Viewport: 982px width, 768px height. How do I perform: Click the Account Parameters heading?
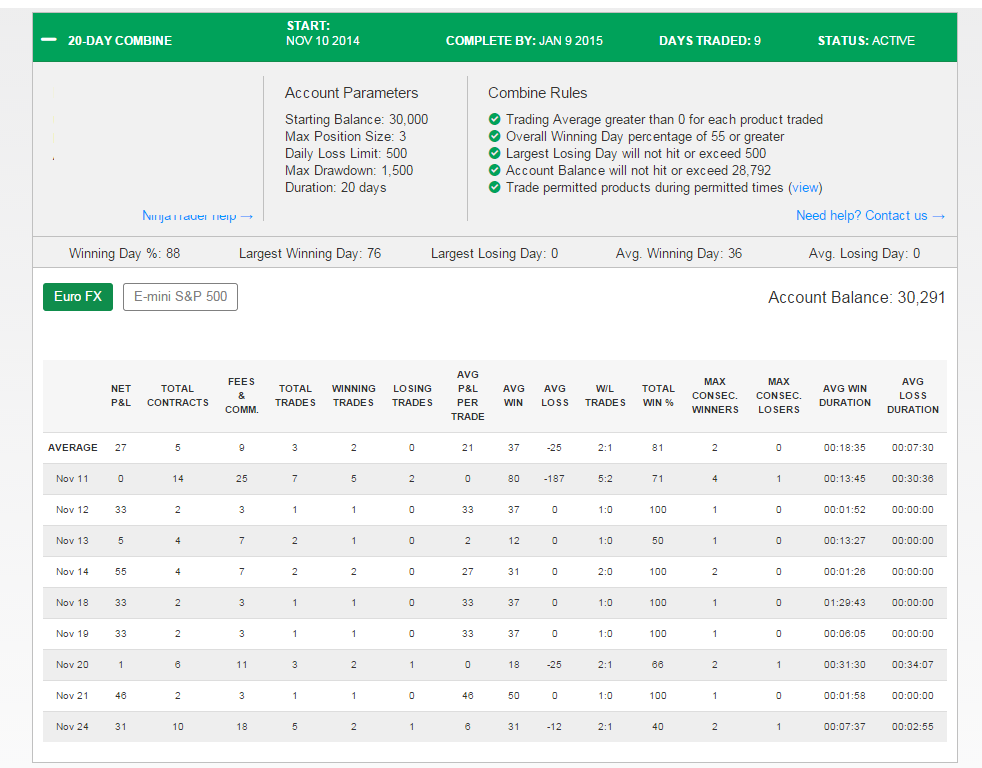pyautogui.click(x=351, y=93)
